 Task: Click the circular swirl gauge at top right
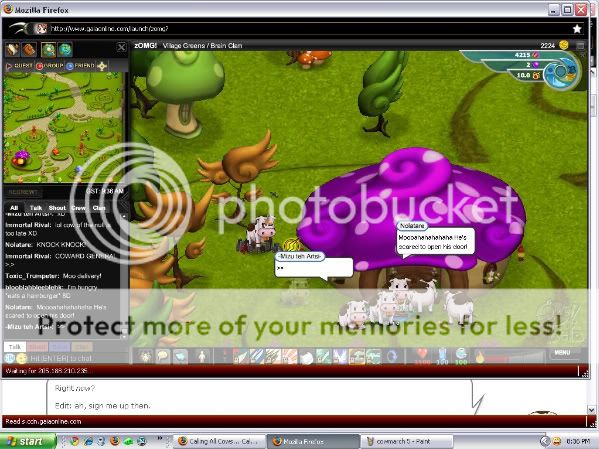pyautogui.click(x=560, y=72)
